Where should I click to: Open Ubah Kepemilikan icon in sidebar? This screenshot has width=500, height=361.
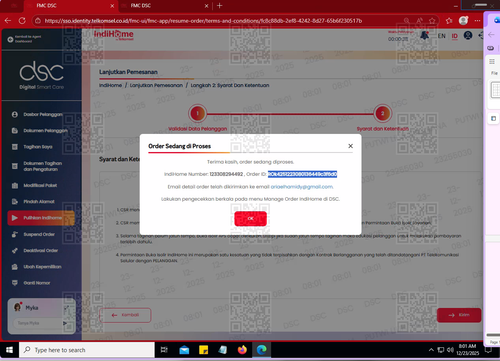15,267
